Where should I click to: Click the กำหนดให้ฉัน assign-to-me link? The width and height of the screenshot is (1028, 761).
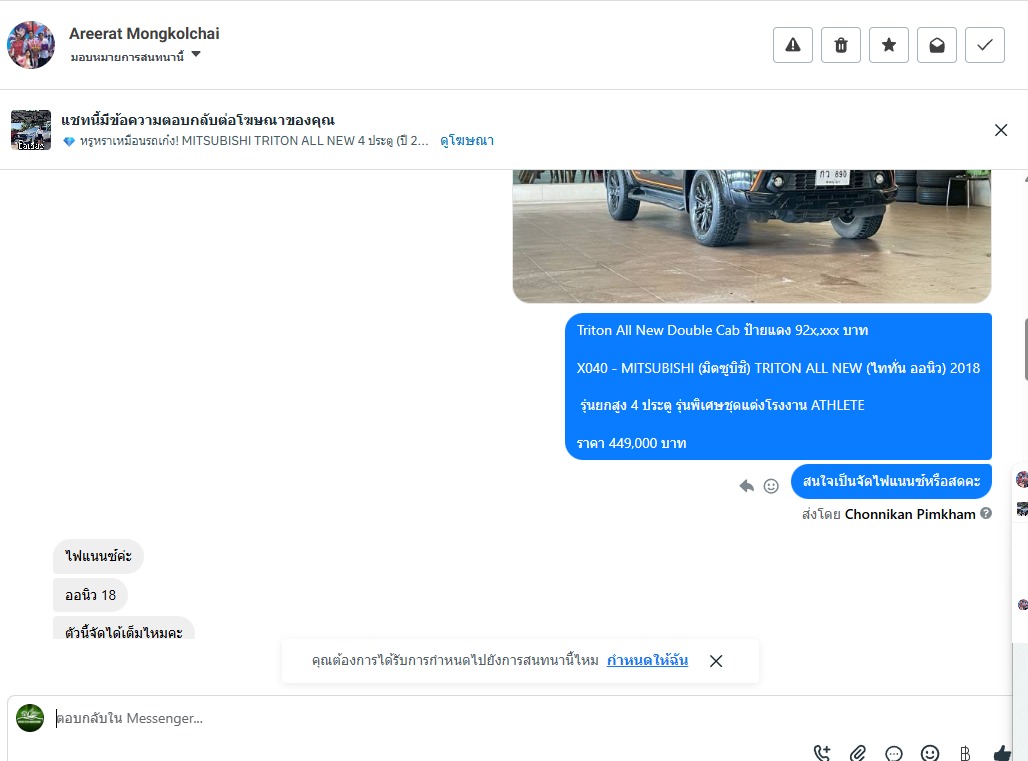pyautogui.click(x=647, y=660)
